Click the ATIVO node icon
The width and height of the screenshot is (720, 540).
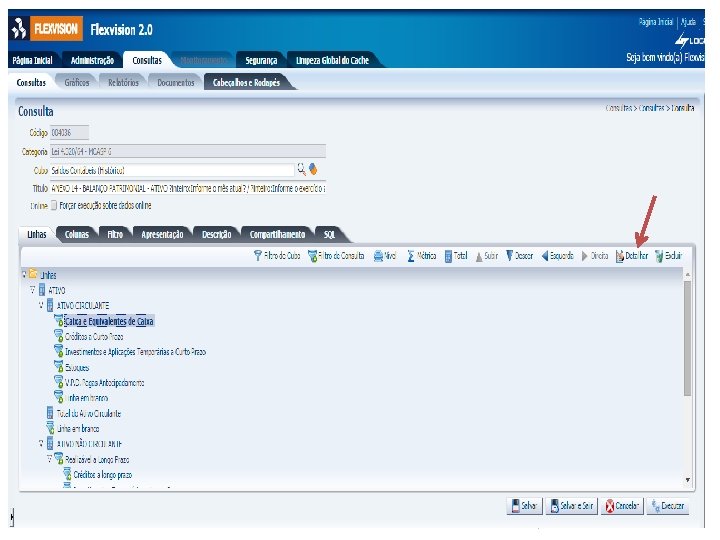(x=42, y=289)
